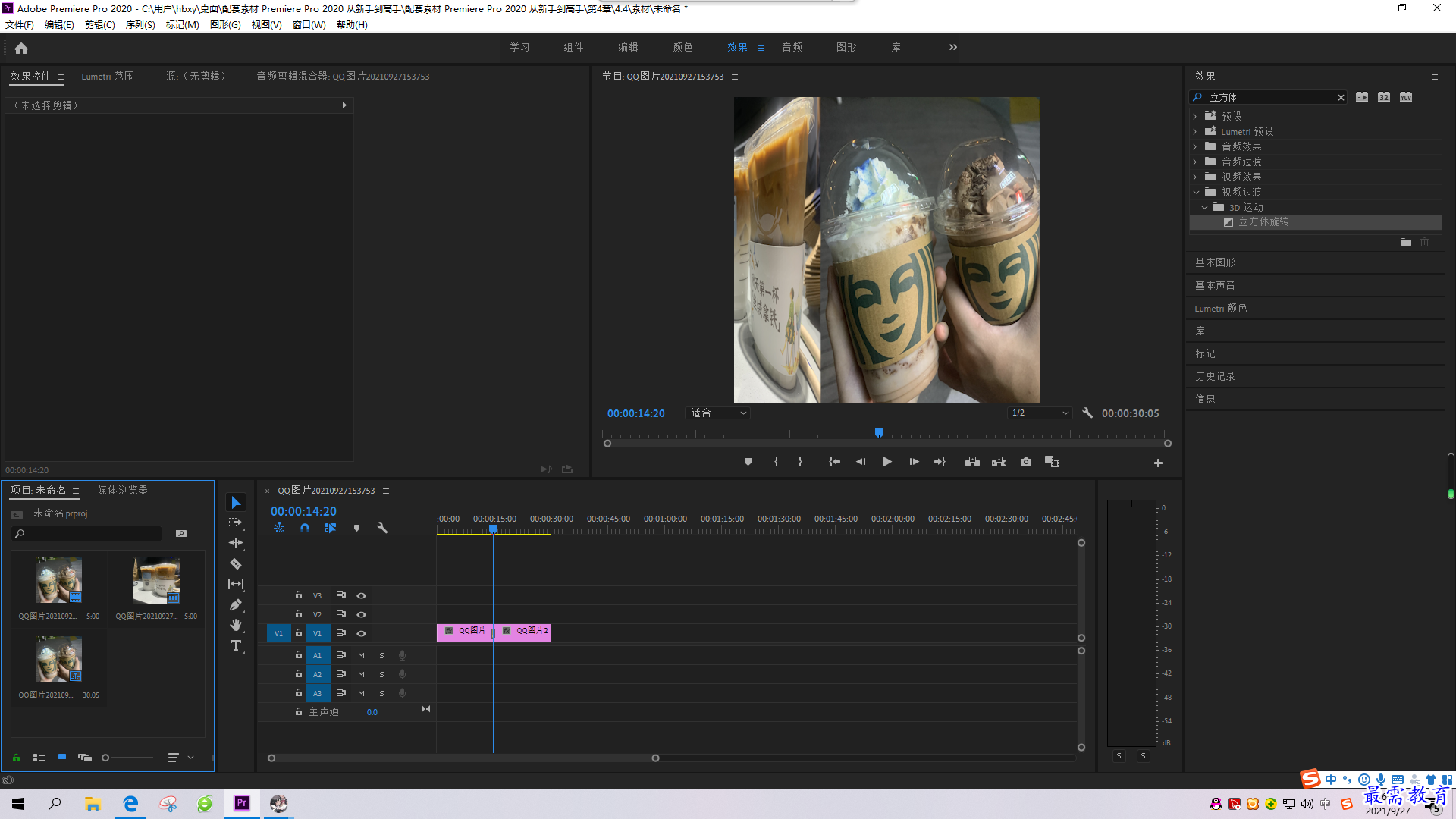
Task: Switch to 媒体浏览器 tab
Action: pos(122,490)
